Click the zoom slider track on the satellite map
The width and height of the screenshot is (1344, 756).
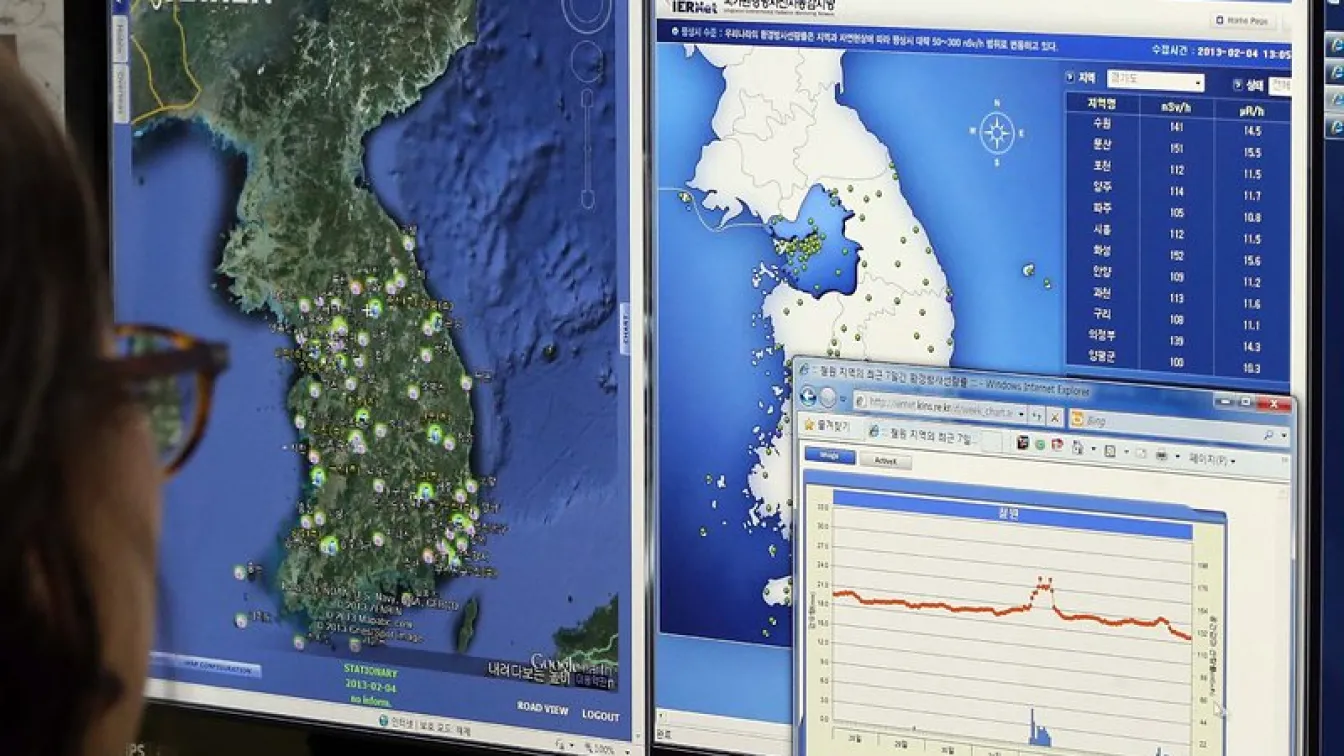click(587, 150)
